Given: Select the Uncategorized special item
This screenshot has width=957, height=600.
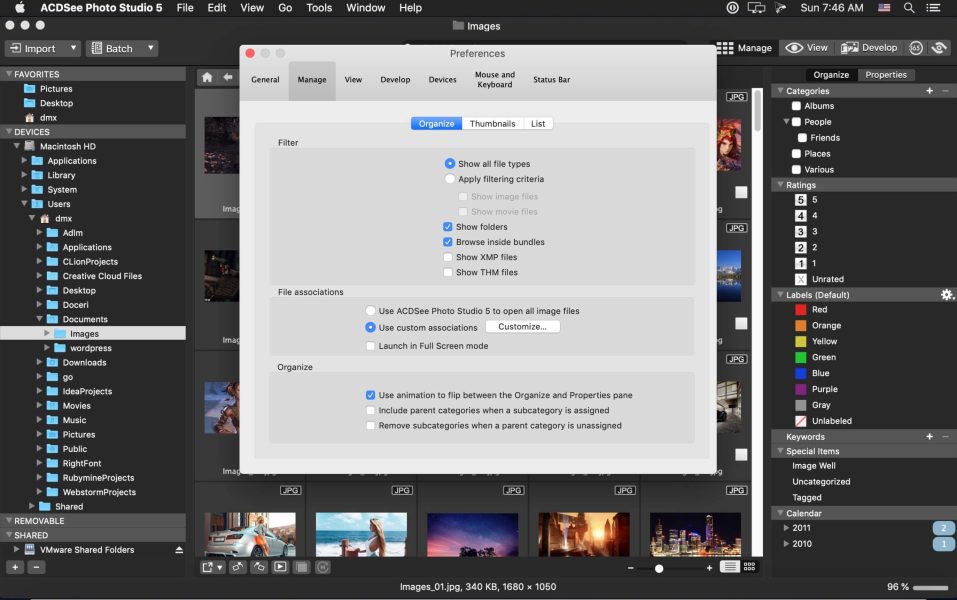Looking at the screenshot, I should 821,482.
